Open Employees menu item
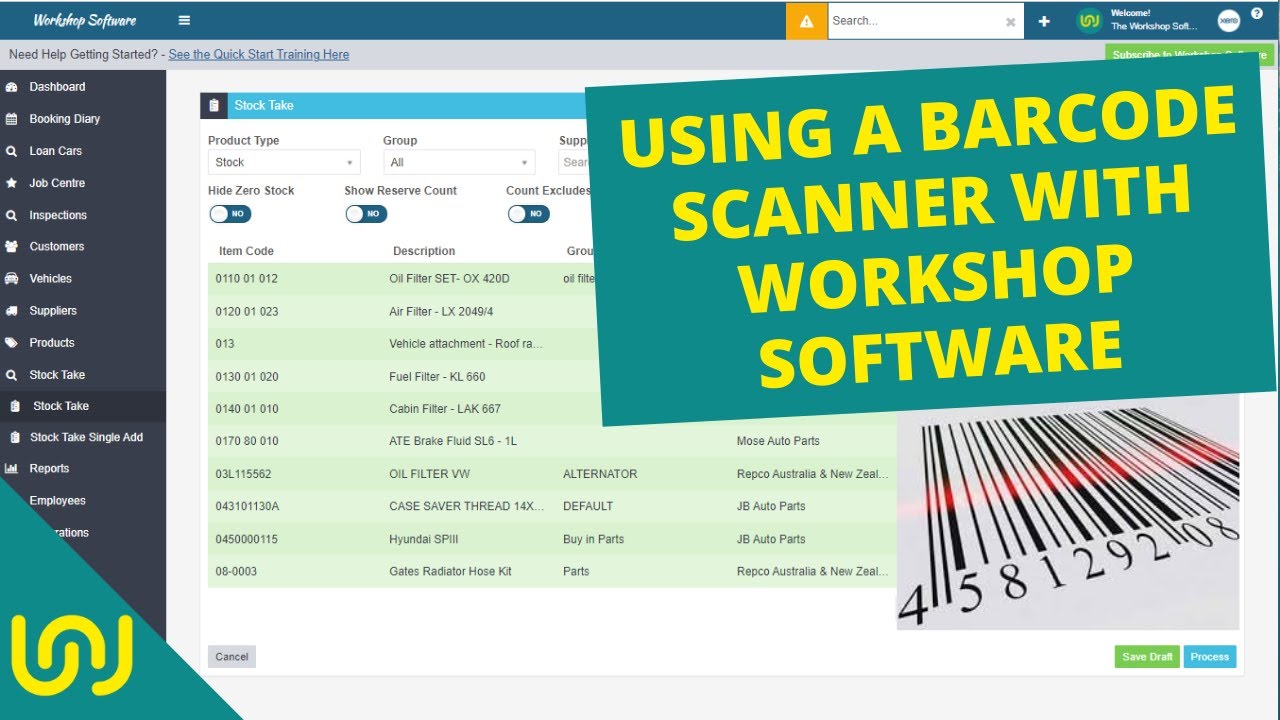 click(57, 500)
